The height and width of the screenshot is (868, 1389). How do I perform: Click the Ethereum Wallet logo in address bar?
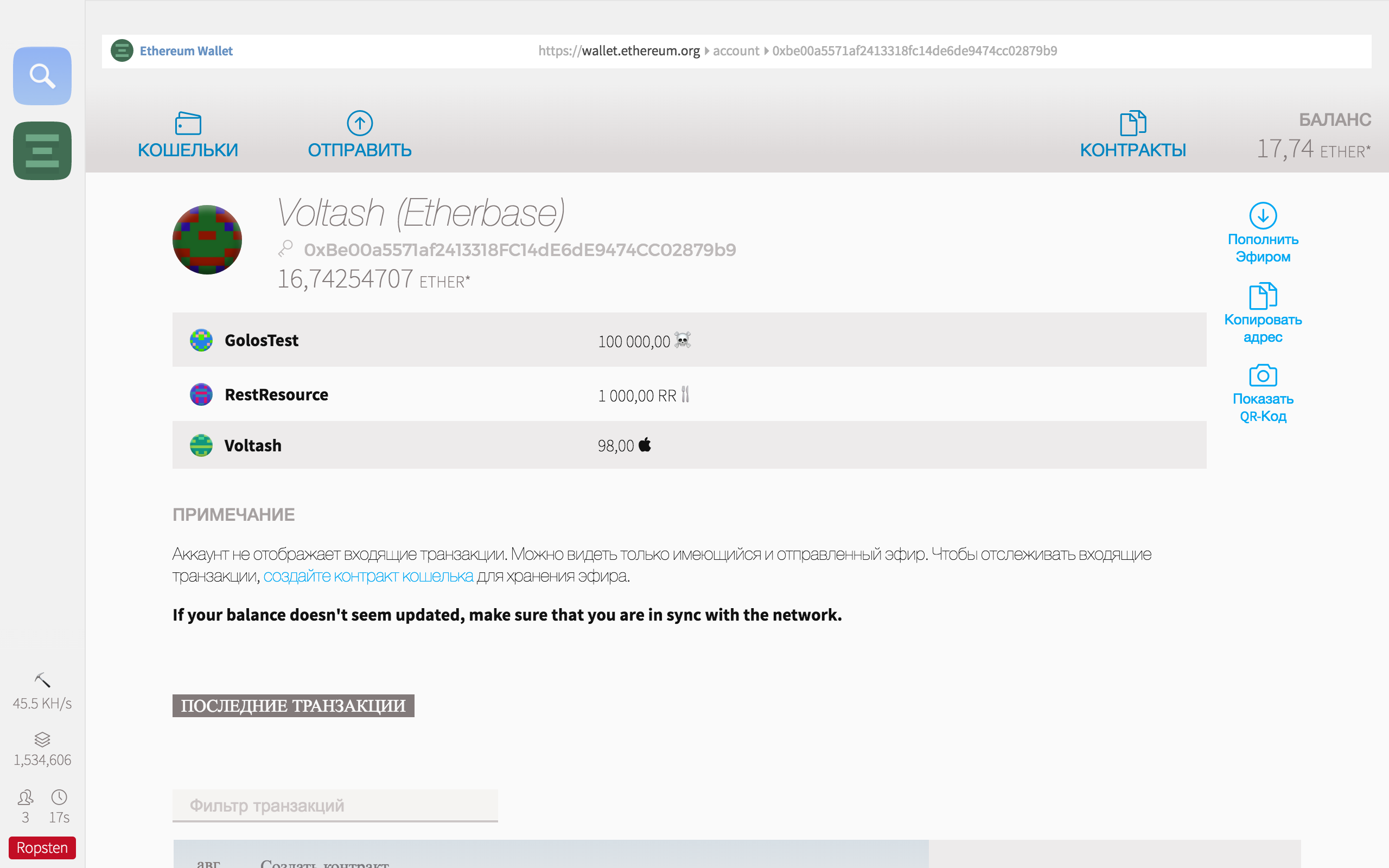(122, 50)
